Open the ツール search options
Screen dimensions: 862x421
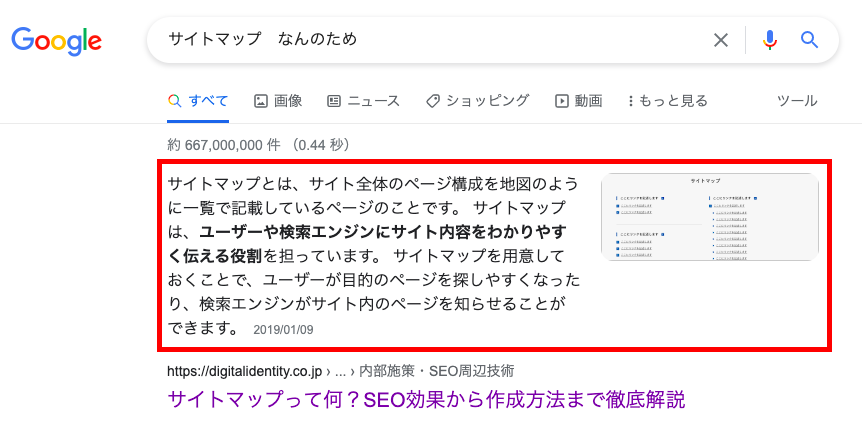(x=797, y=101)
